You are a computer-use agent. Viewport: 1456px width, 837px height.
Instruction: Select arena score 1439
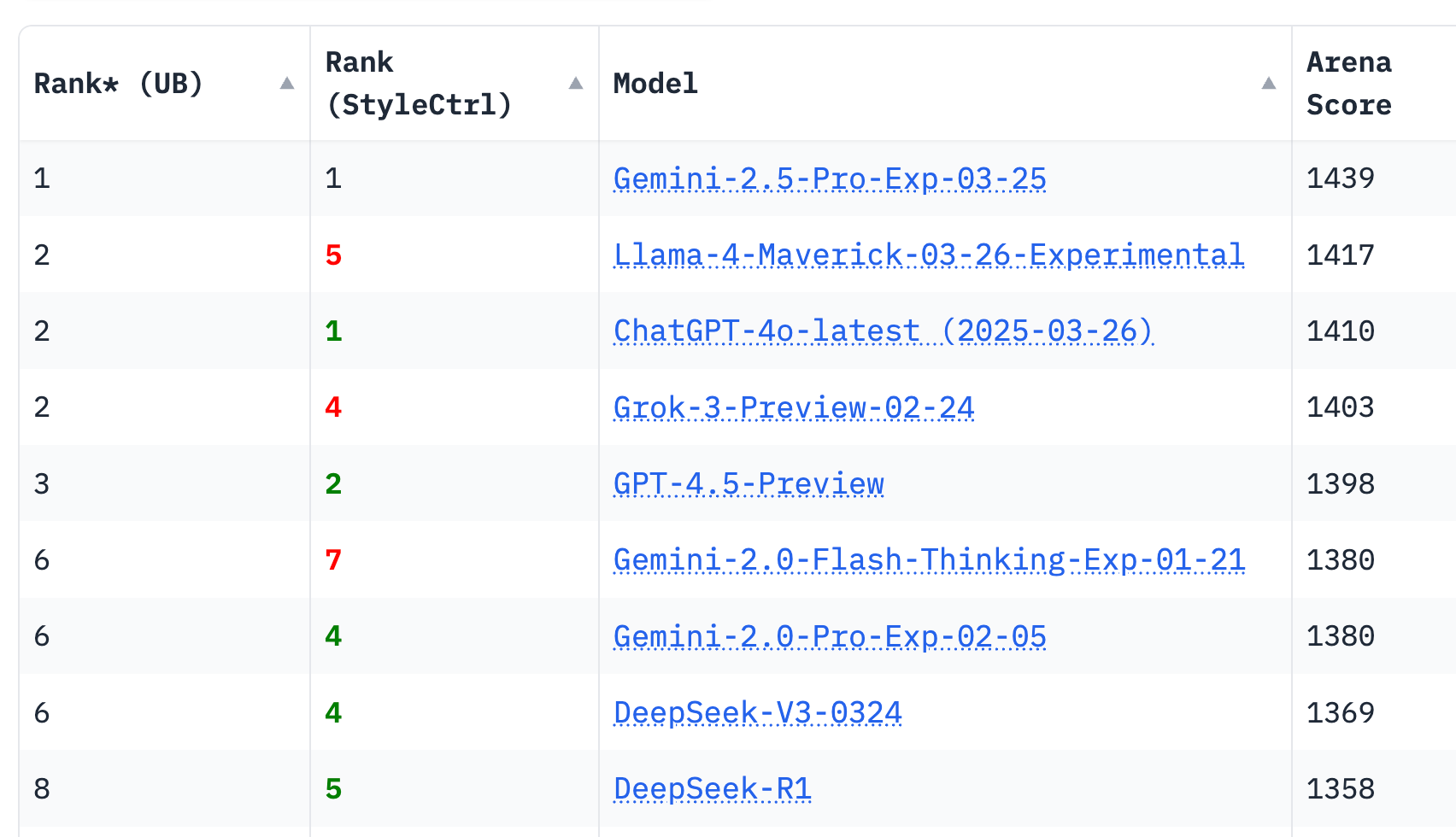(x=1341, y=179)
